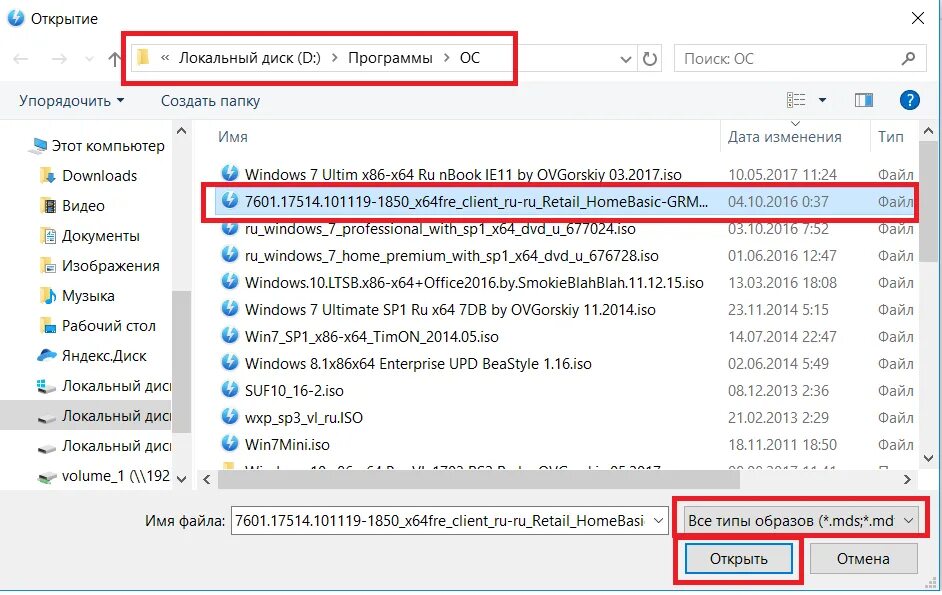Open Все типы образов file type dropdown

point(803,520)
